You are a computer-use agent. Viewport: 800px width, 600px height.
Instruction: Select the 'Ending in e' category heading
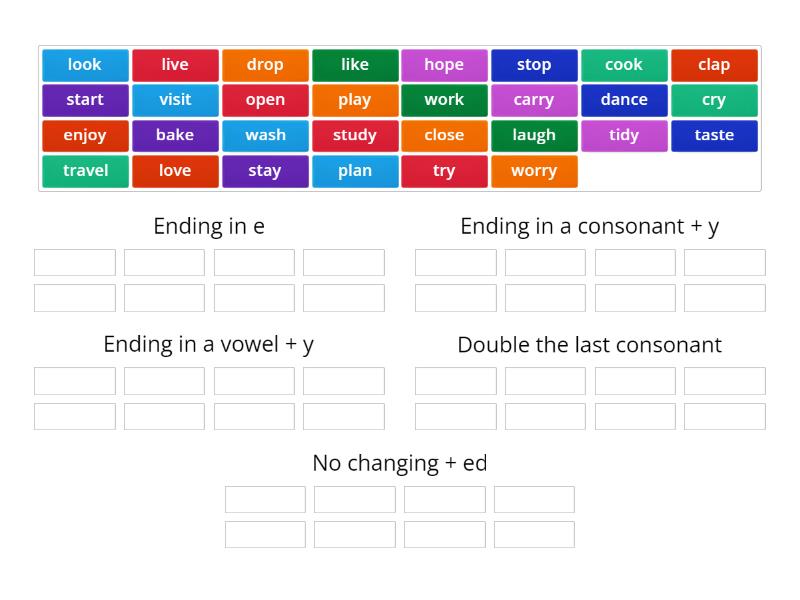tap(207, 227)
